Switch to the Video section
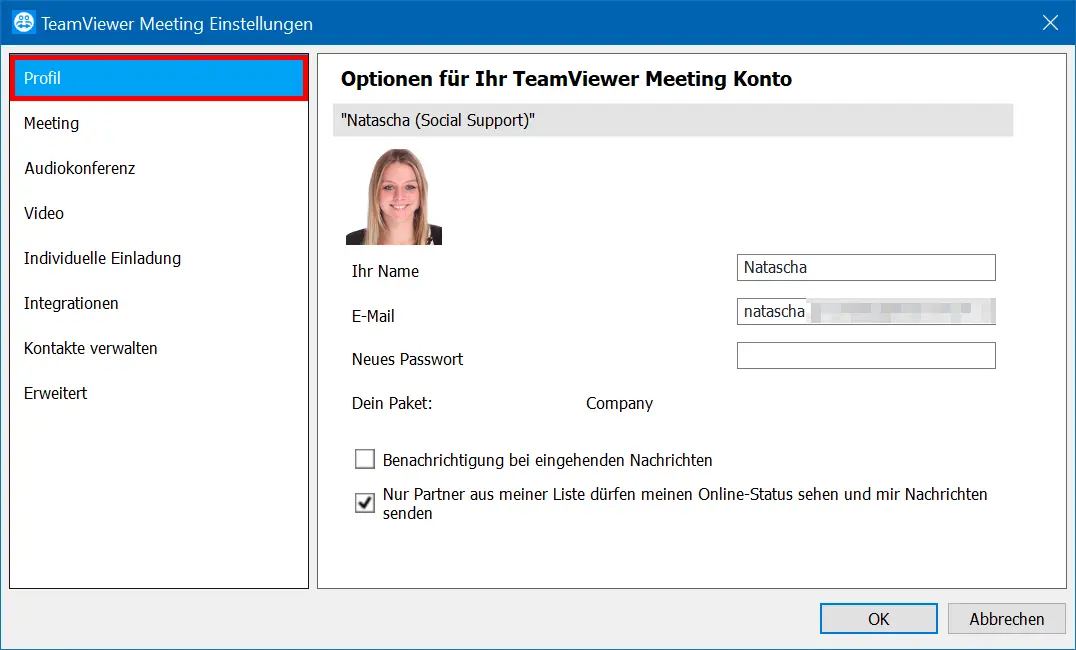1076x650 pixels. pyautogui.click(x=159, y=213)
